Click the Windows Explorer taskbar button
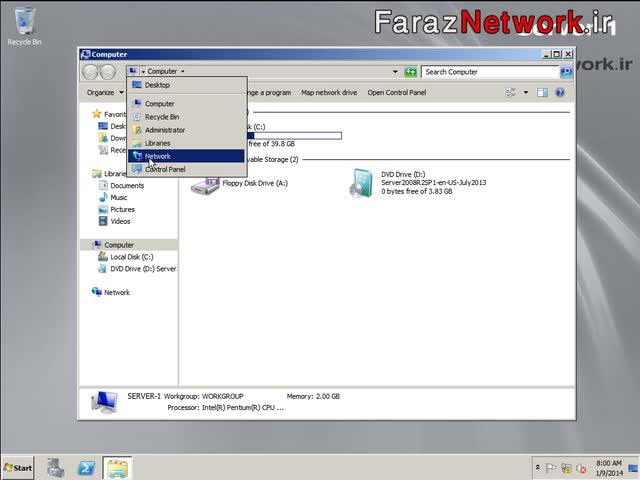The image size is (640, 480). coord(117,468)
